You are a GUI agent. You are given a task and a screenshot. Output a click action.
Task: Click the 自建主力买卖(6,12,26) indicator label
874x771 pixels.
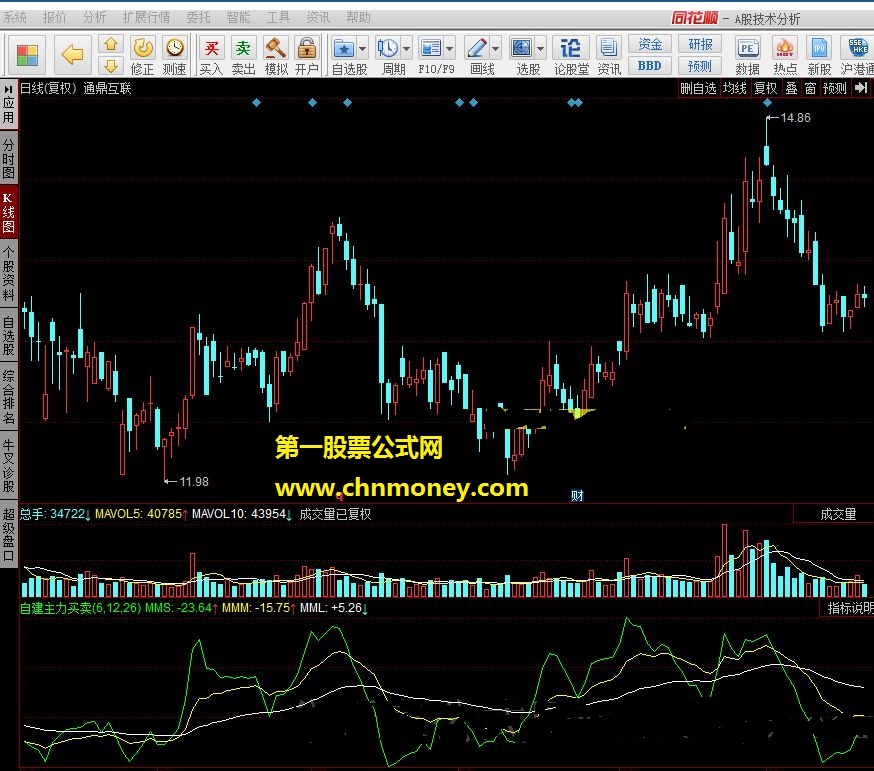pyautogui.click(x=81, y=608)
